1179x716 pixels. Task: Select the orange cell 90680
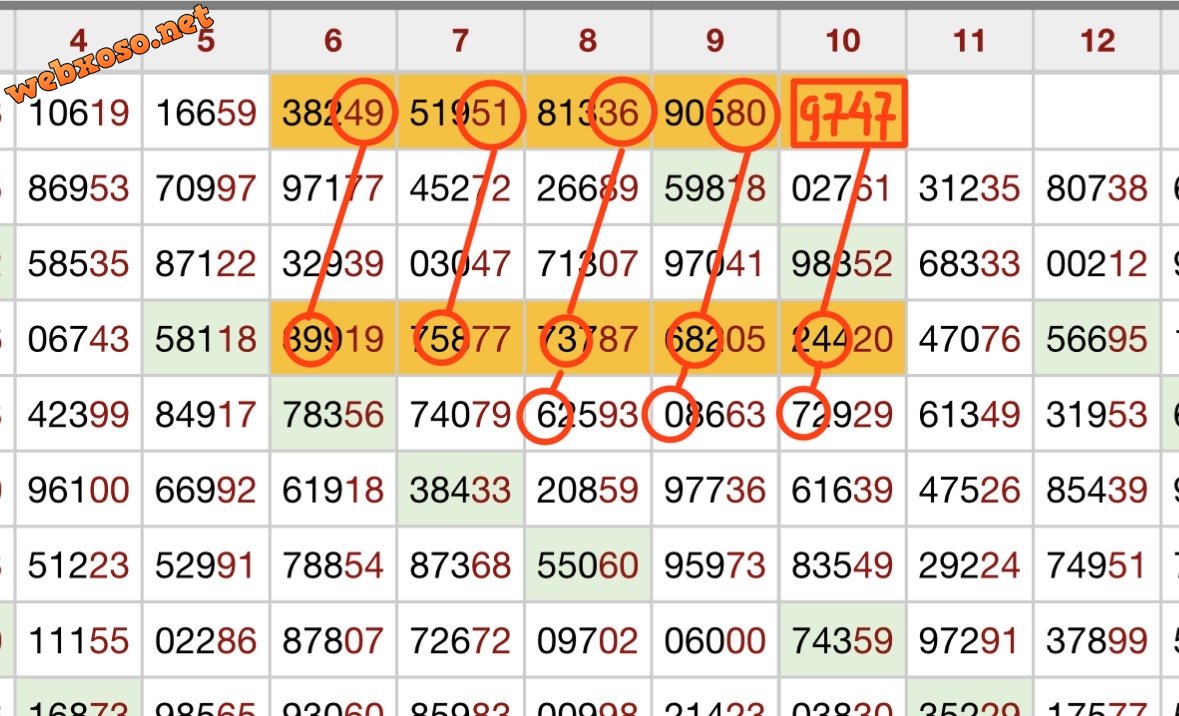tap(715, 113)
